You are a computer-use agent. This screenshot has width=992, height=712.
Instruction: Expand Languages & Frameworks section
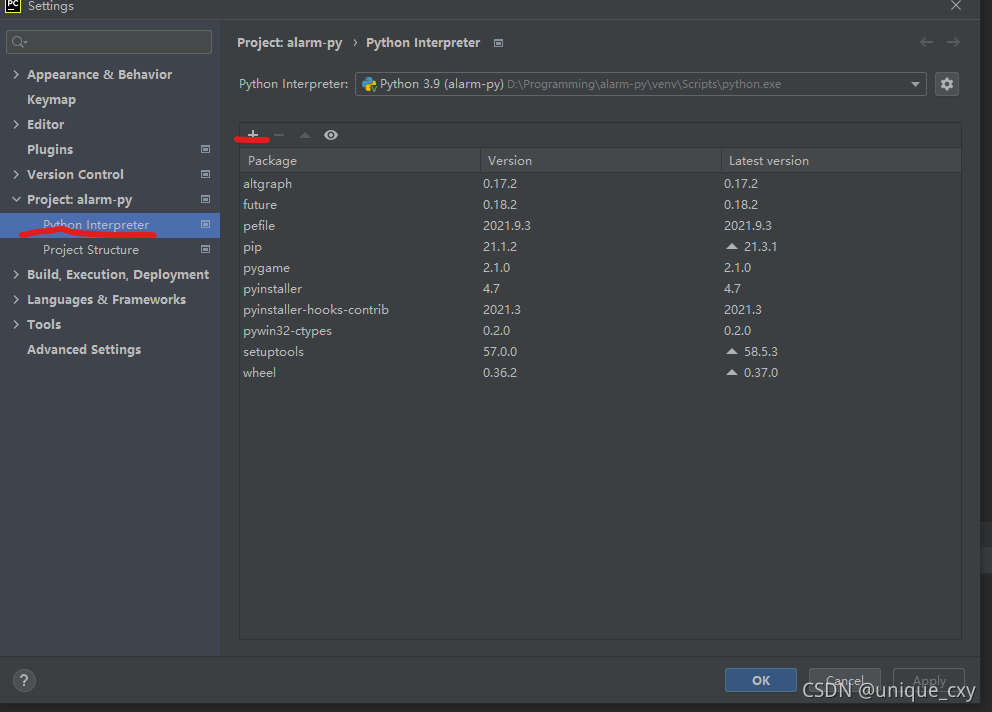coord(16,299)
